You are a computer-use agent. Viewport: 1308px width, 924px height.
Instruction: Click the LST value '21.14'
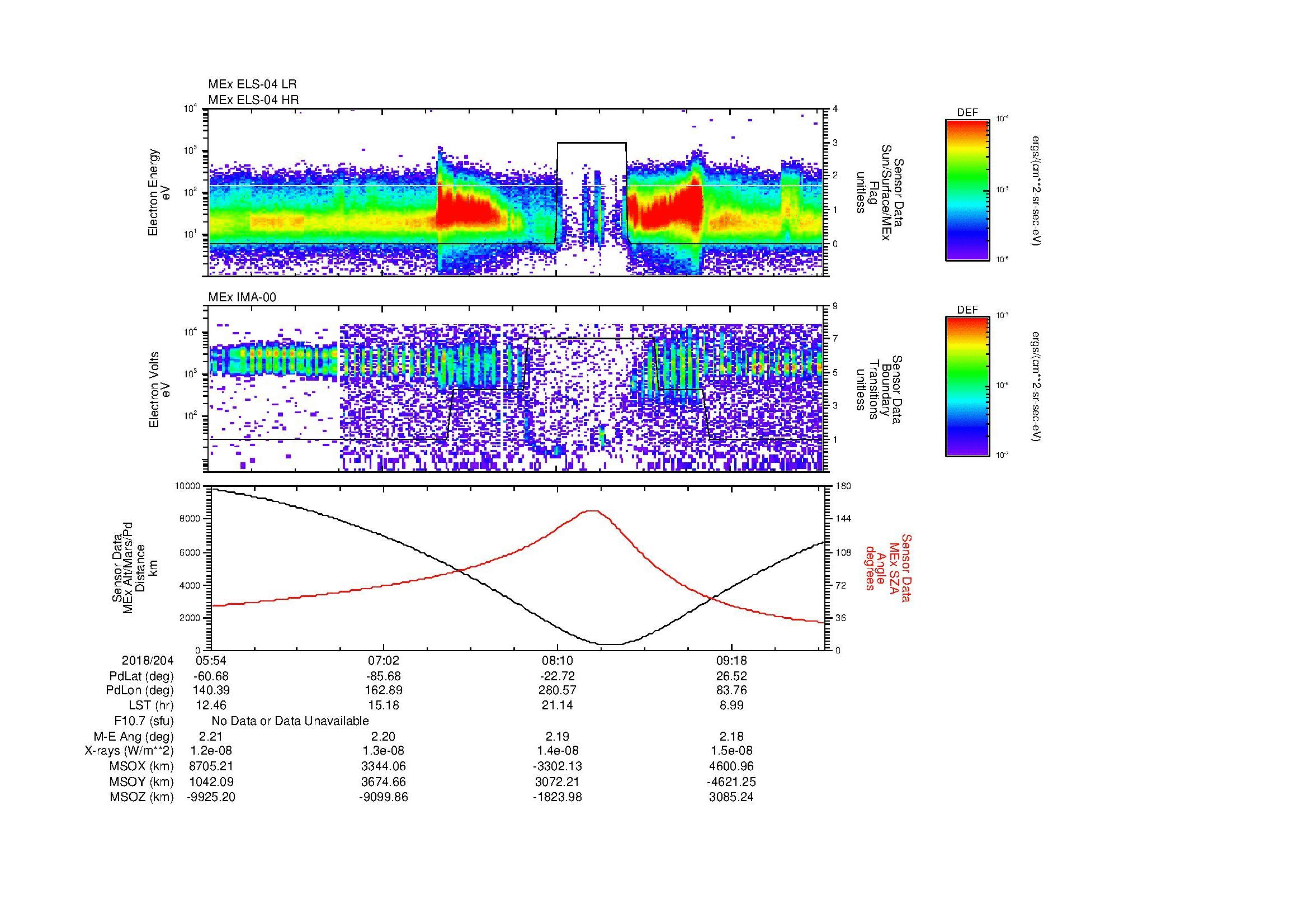point(557,705)
